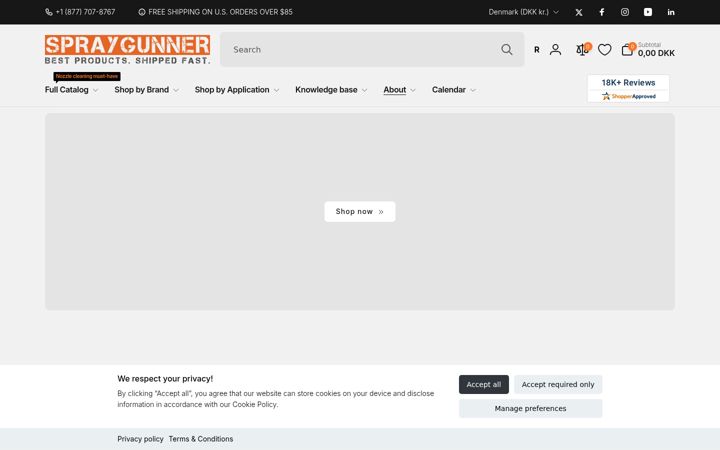Click Manage preferences button
The height and width of the screenshot is (450, 720).
pos(530,408)
